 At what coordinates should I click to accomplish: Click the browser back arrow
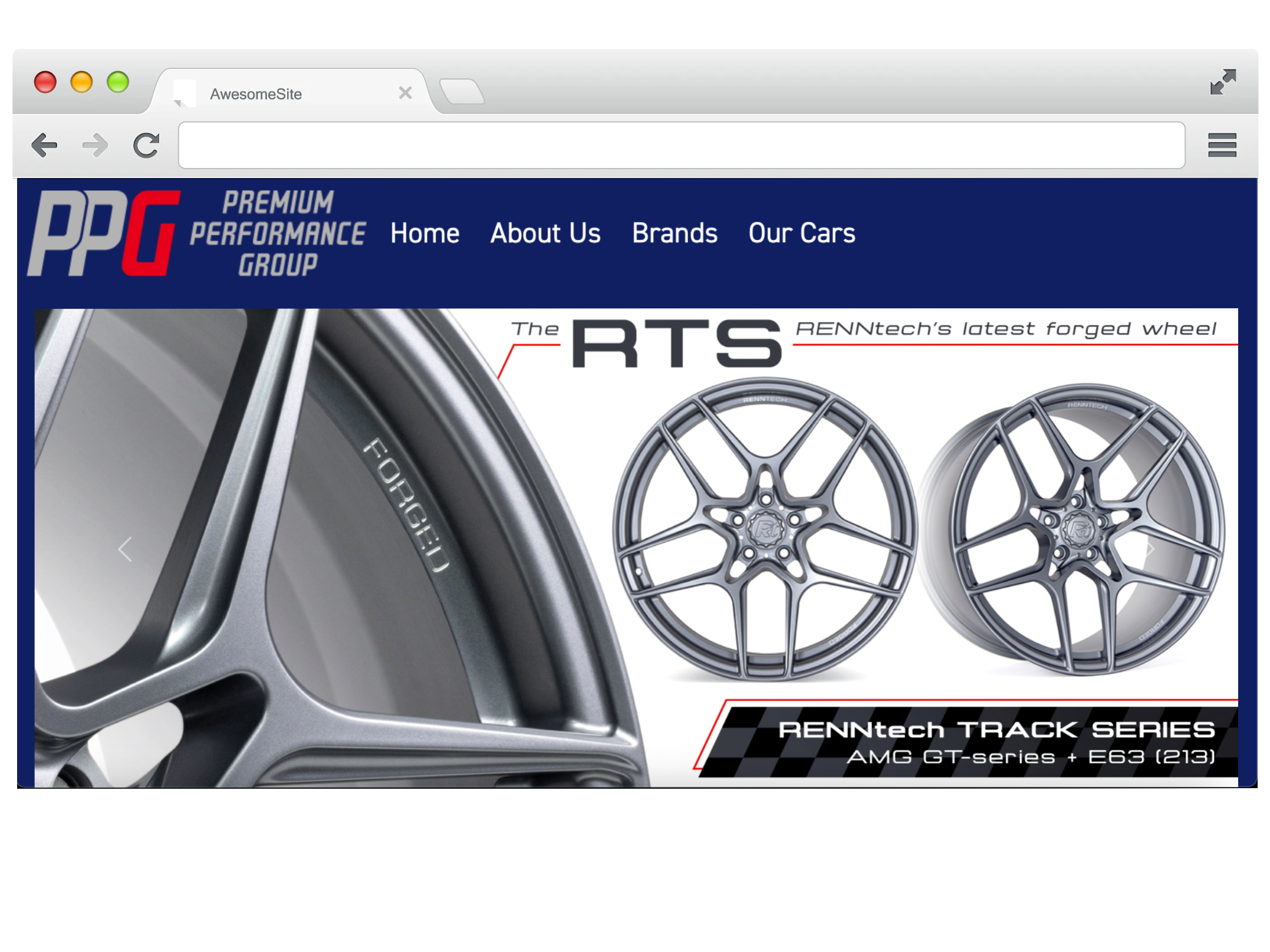44,145
